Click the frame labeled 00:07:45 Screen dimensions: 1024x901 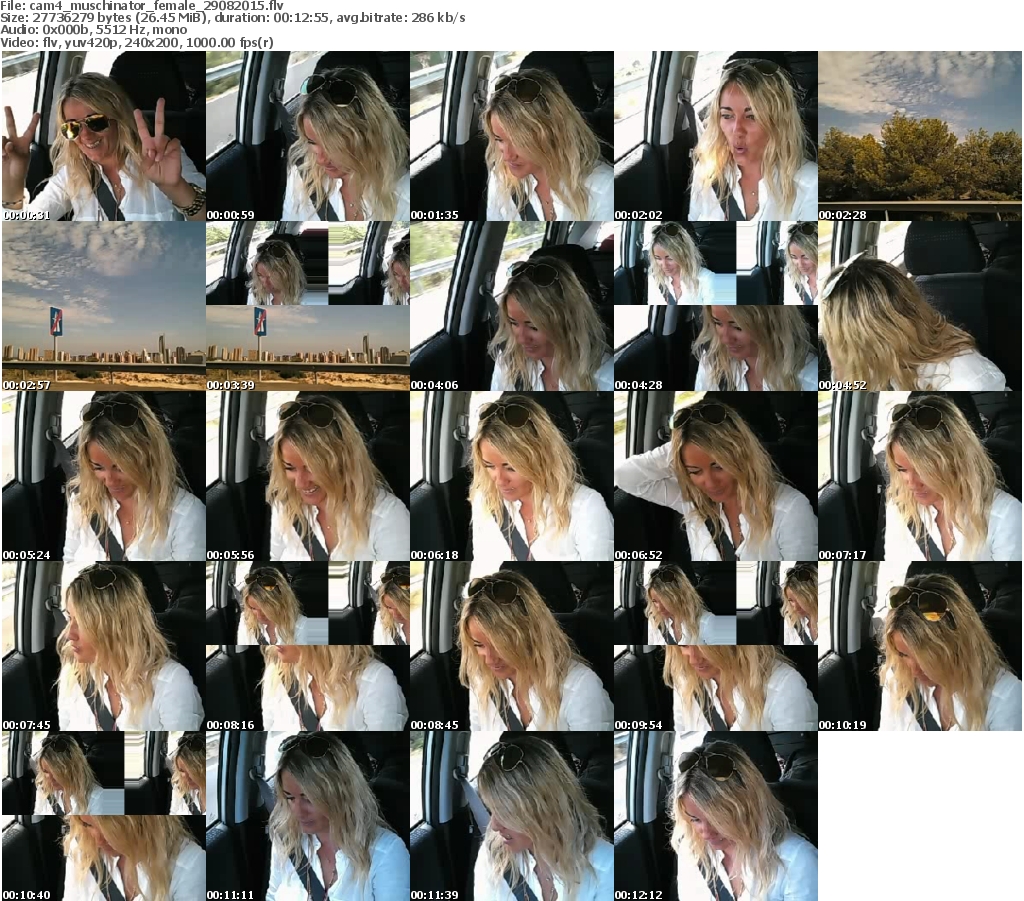(104, 646)
